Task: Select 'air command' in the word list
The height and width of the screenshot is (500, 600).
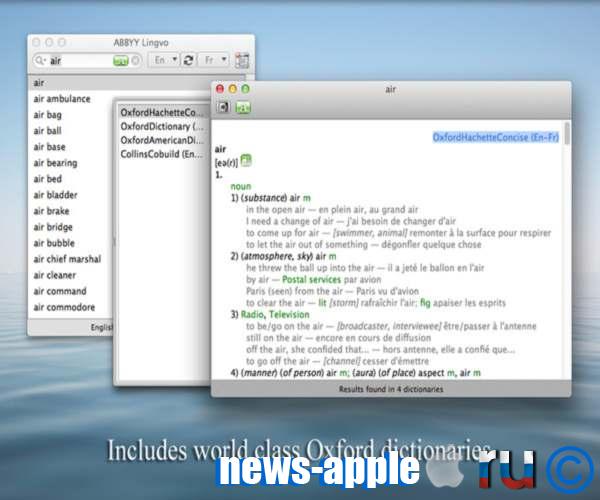Action: (x=60, y=292)
